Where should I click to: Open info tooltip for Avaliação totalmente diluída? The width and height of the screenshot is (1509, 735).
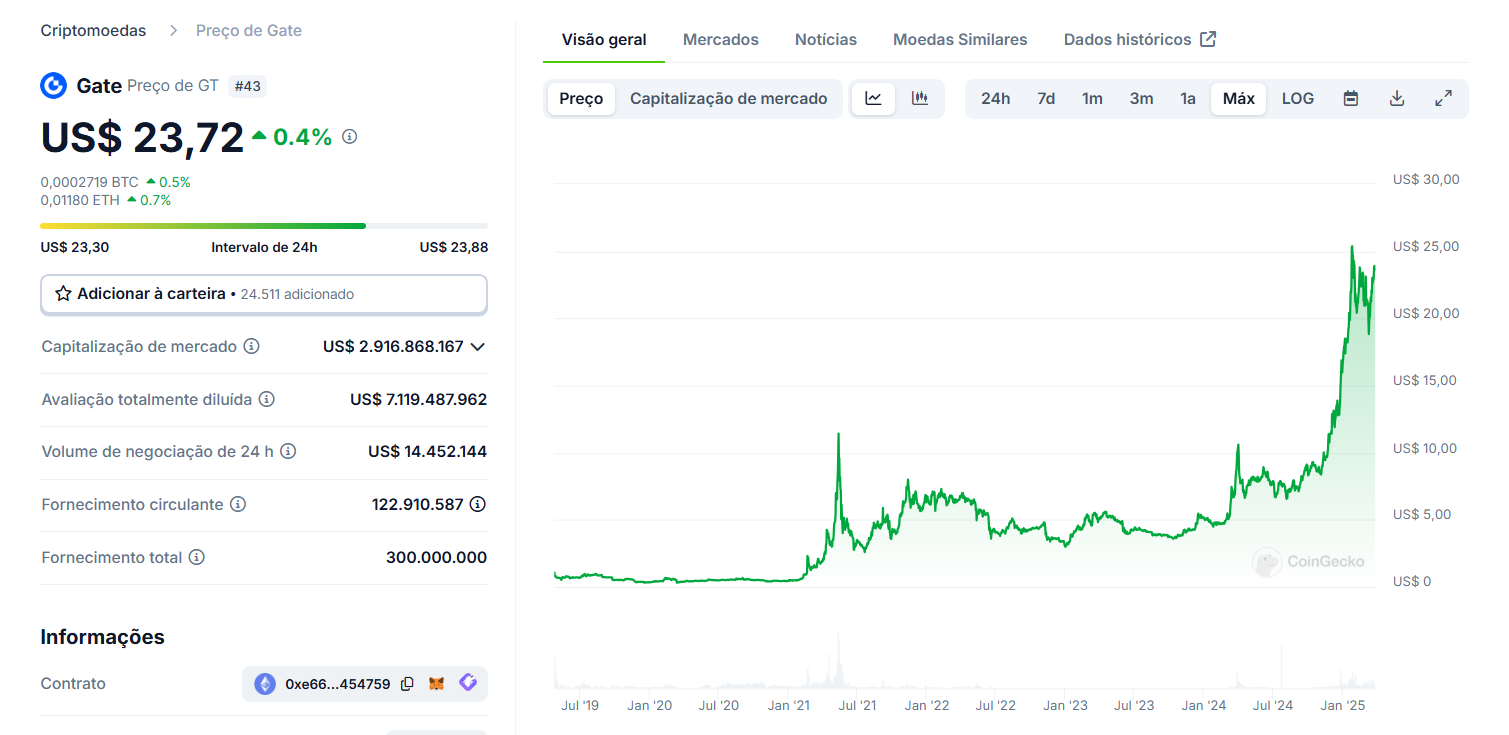click(267, 399)
